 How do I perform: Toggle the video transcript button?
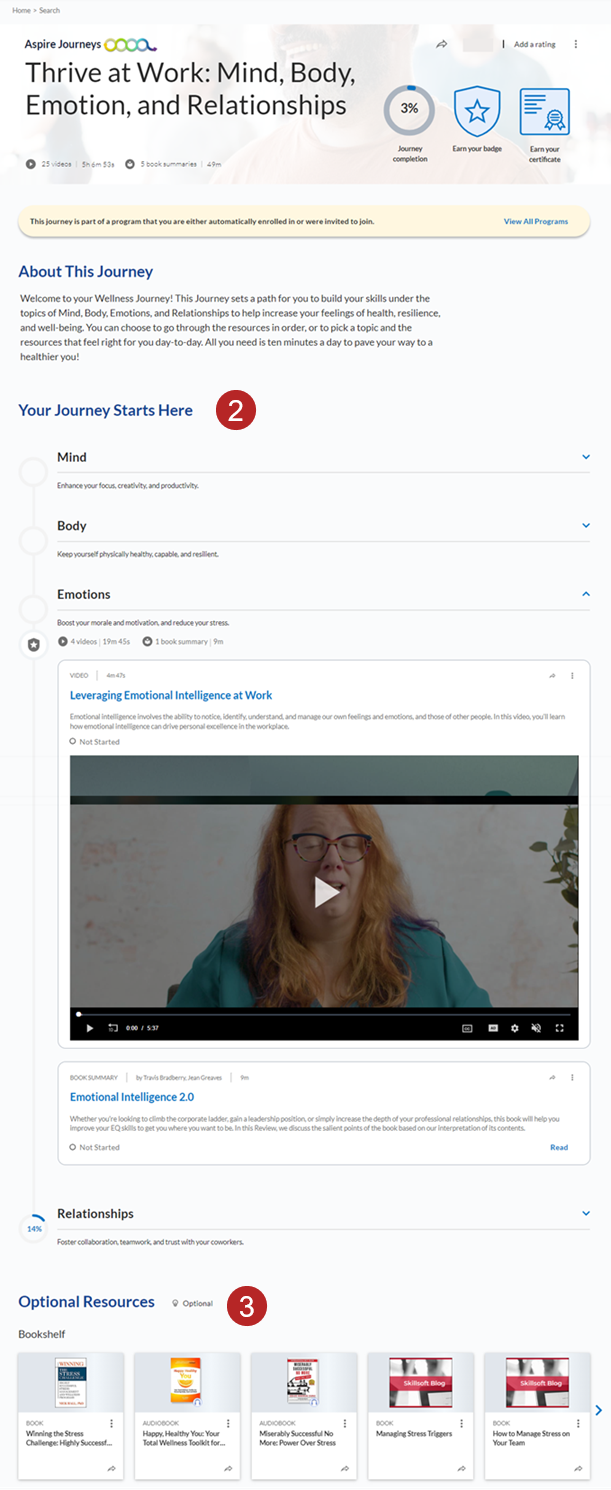point(492,1028)
